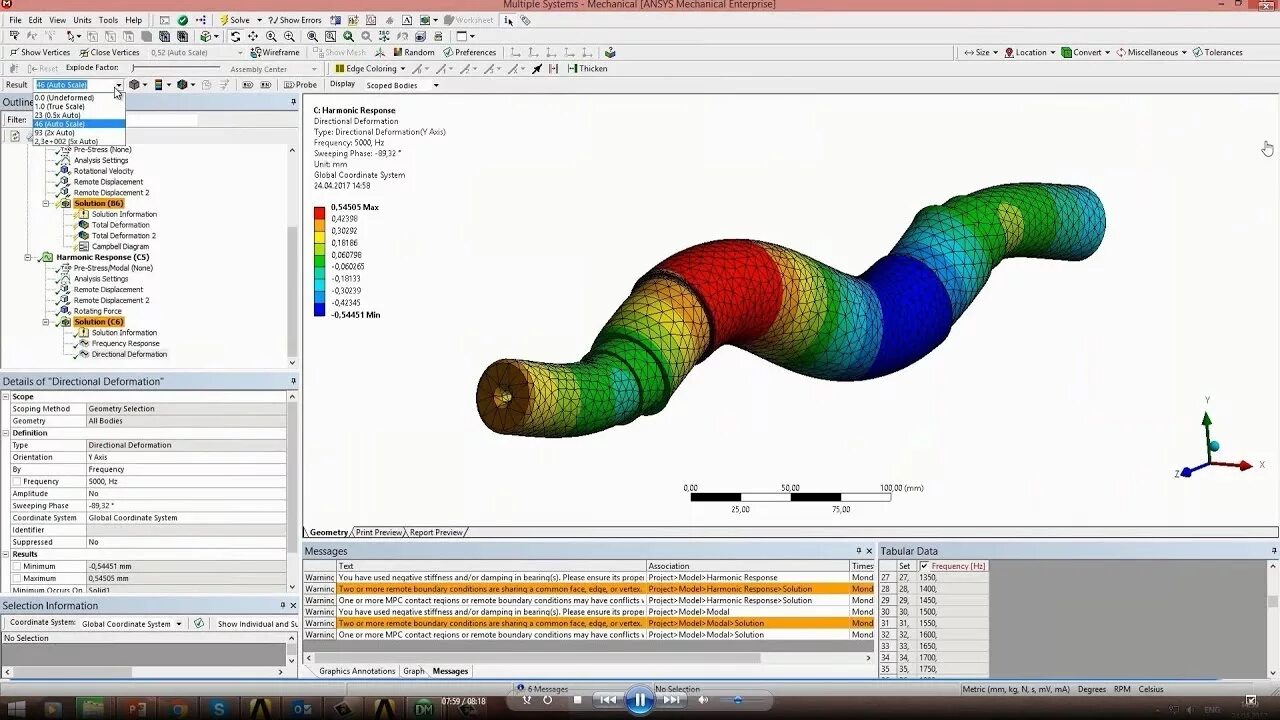Check the Minimum results checkbox
1280x720 pixels.
point(16,566)
